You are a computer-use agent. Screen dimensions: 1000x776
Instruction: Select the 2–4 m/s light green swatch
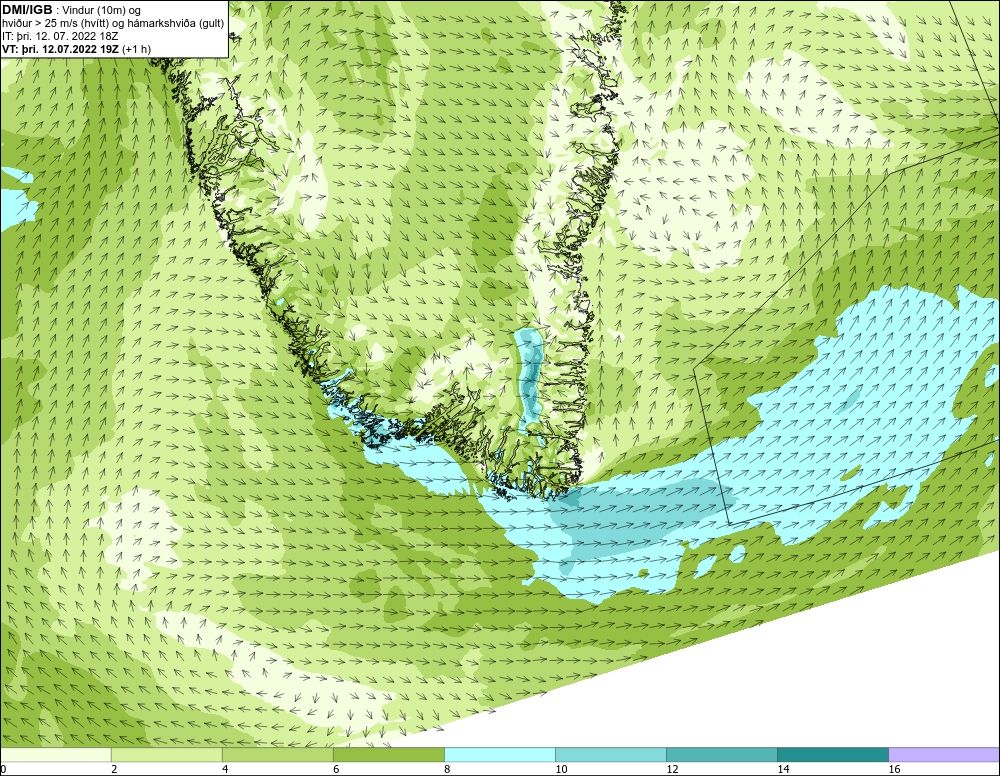pyautogui.click(x=166, y=755)
